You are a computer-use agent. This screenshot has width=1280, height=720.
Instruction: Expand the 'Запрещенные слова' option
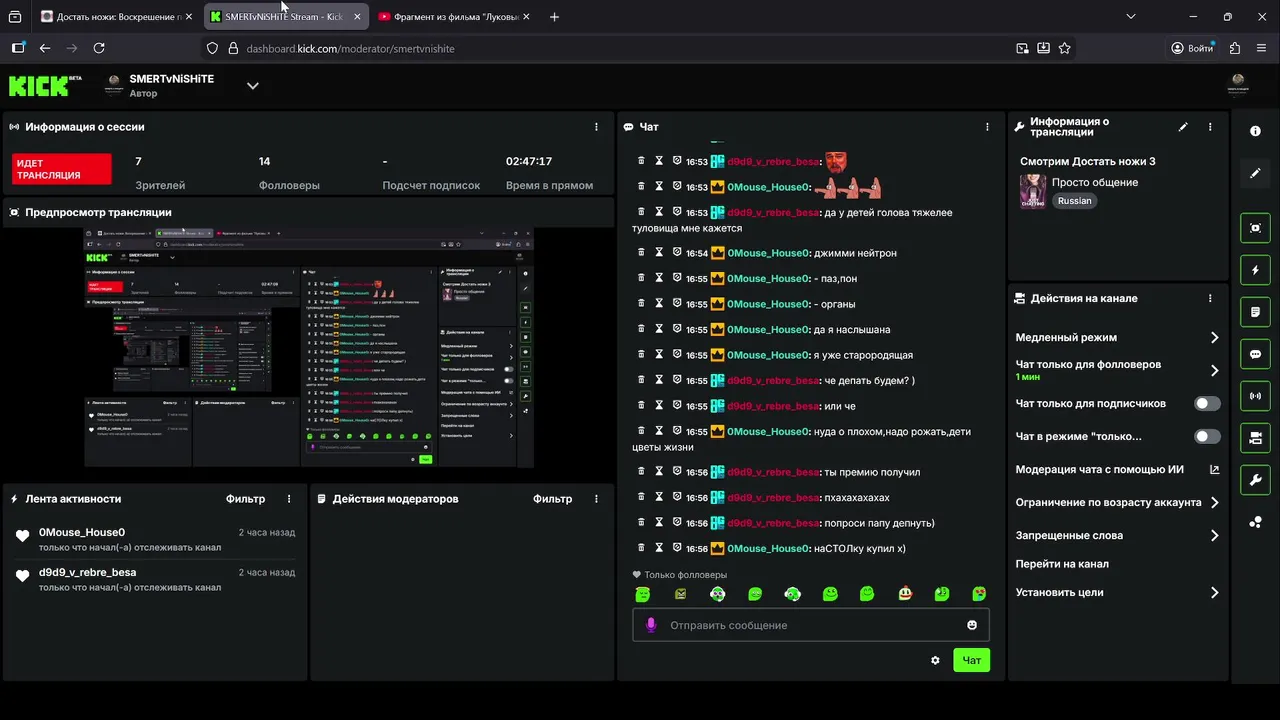[x=1215, y=536]
